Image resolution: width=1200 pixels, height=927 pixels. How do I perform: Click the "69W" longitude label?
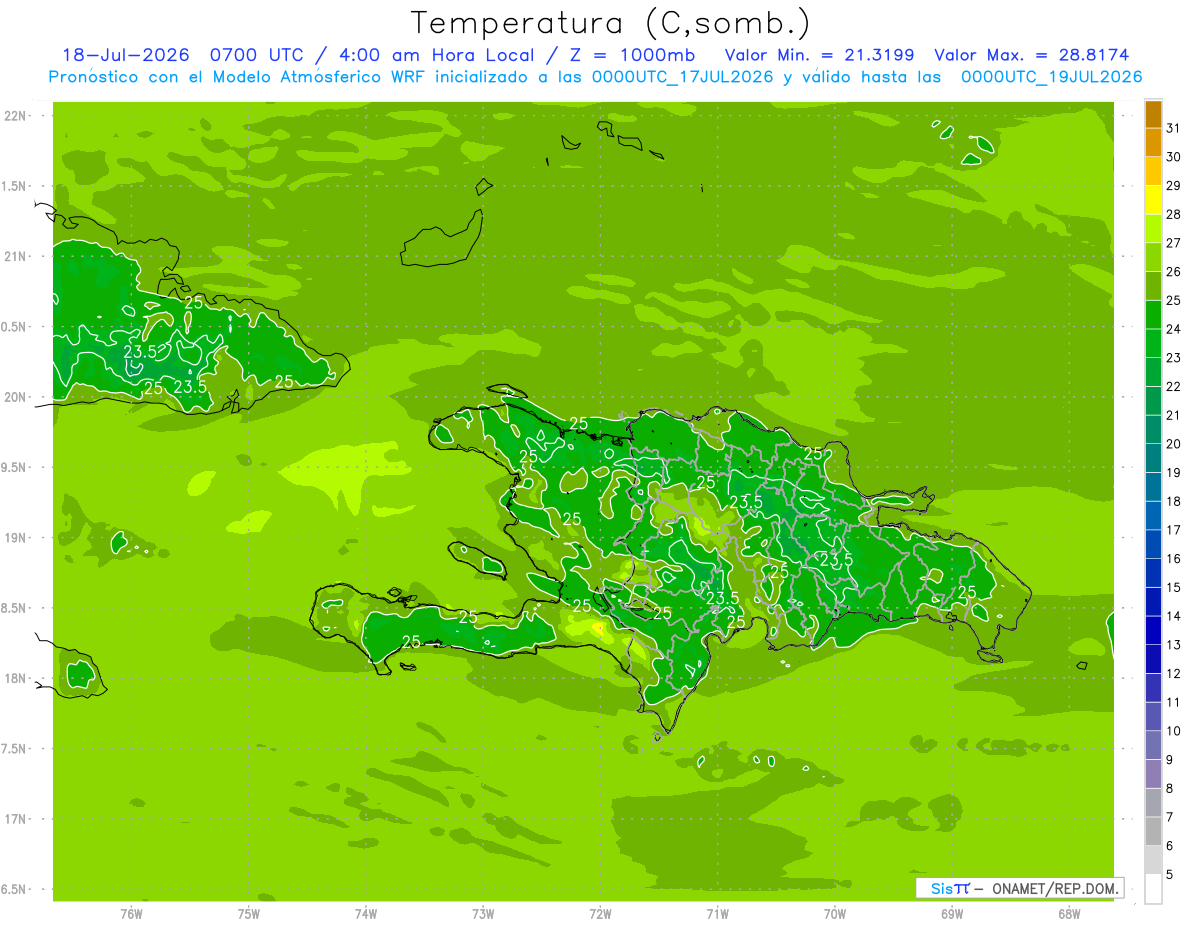952,913
